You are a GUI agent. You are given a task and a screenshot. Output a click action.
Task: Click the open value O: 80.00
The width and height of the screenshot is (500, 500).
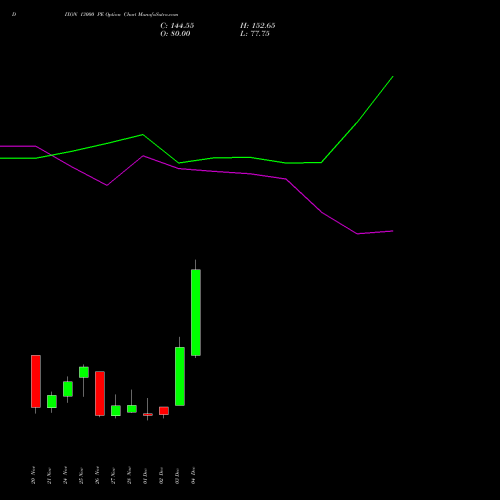tap(175, 34)
